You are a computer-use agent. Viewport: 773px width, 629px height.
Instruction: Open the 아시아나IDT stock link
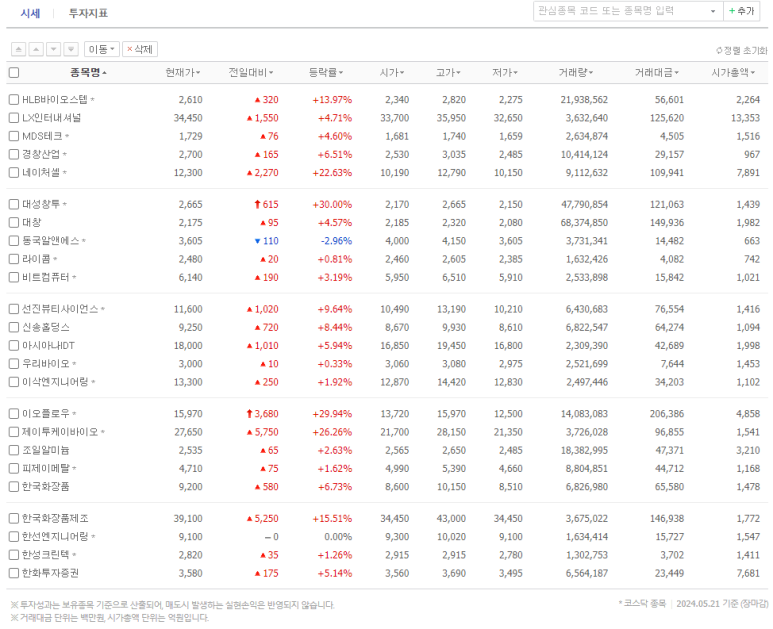pyautogui.click(x=48, y=346)
